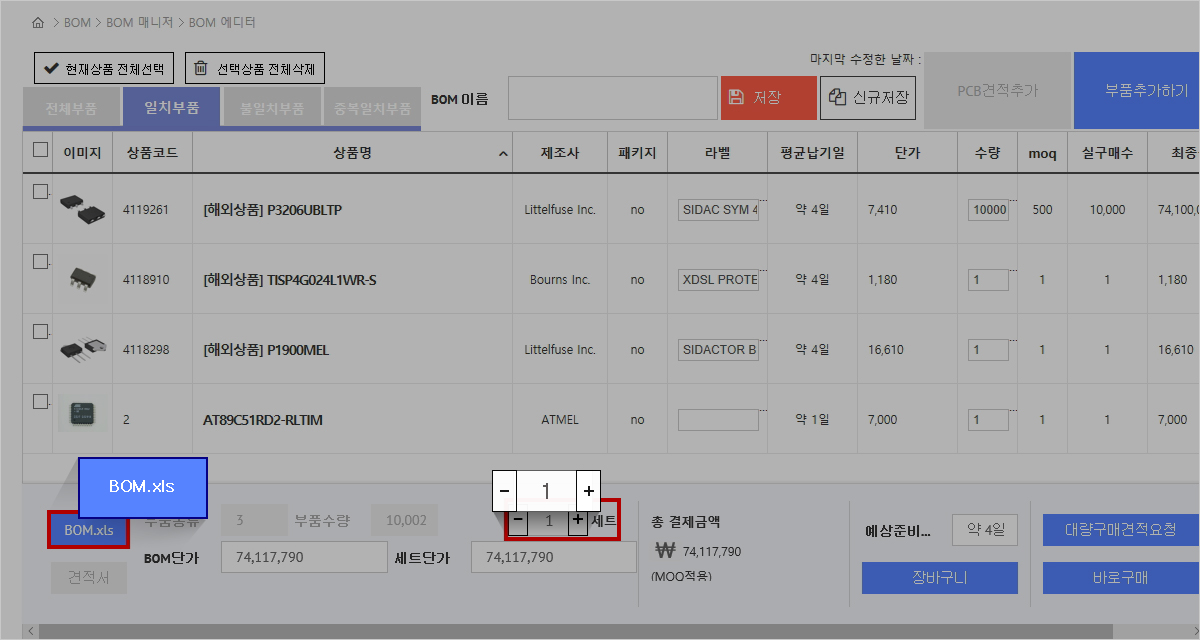Click the 장바구니 cart button
Viewport: 1200px width, 640px height.
tap(939, 578)
